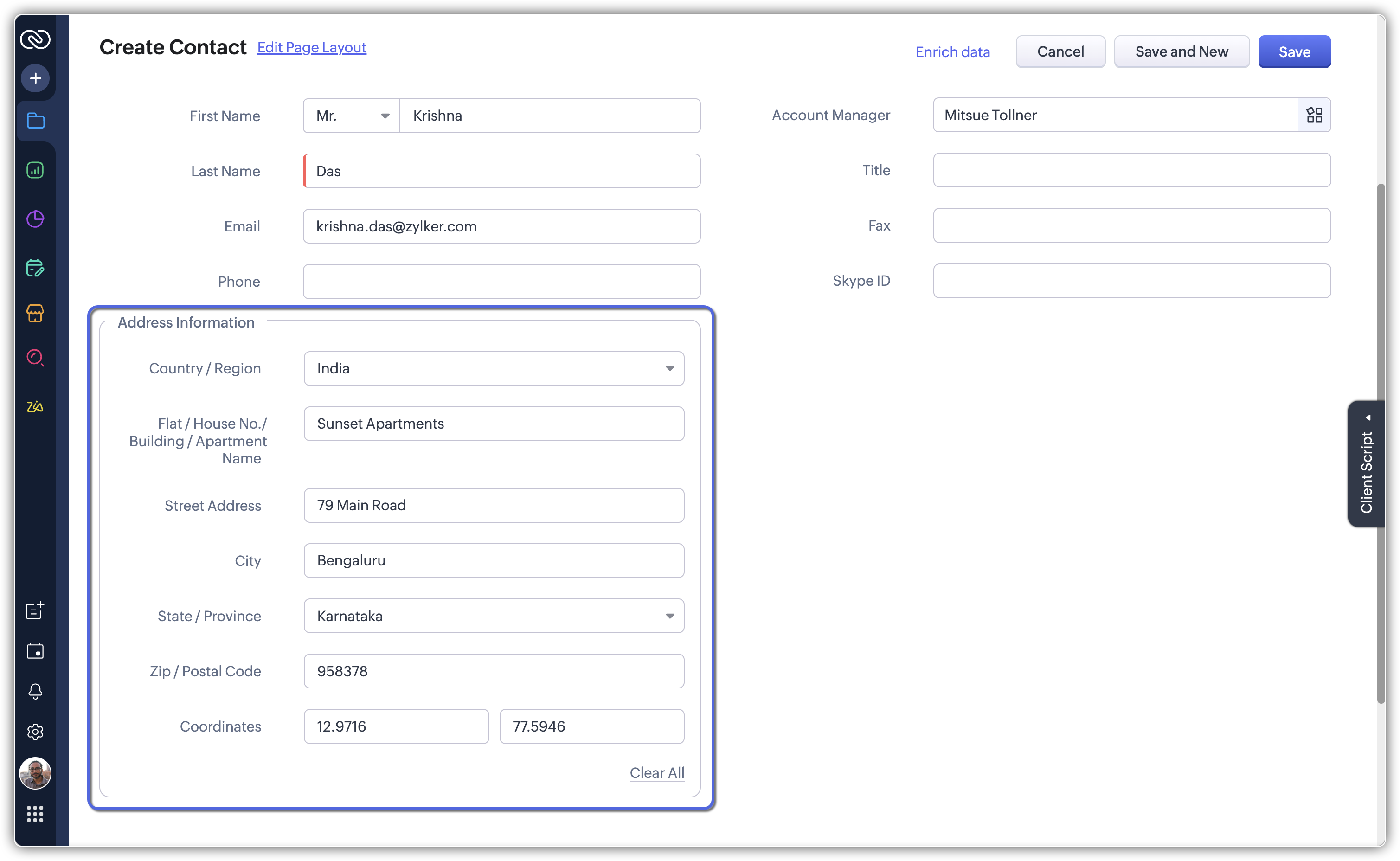
Task: Click Clear All in Address Information
Action: pyautogui.click(x=656, y=773)
